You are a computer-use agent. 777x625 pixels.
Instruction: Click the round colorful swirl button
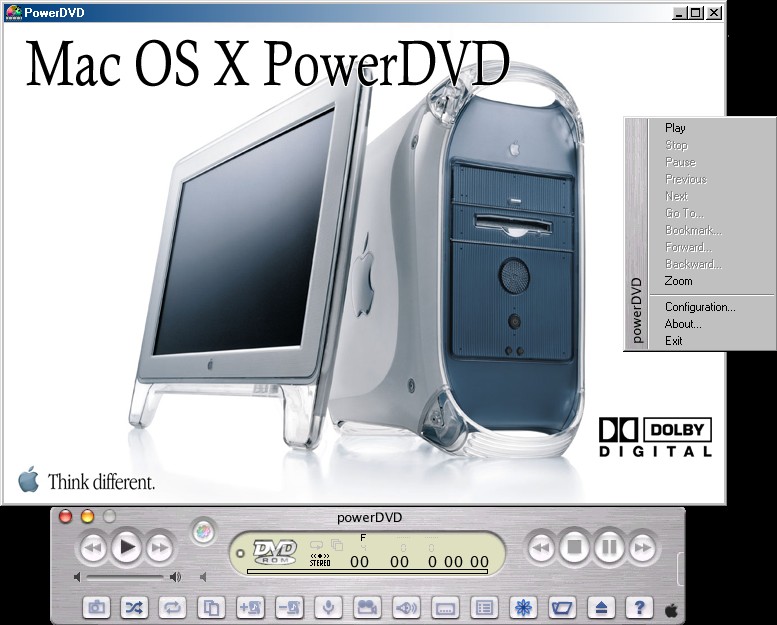click(x=203, y=532)
